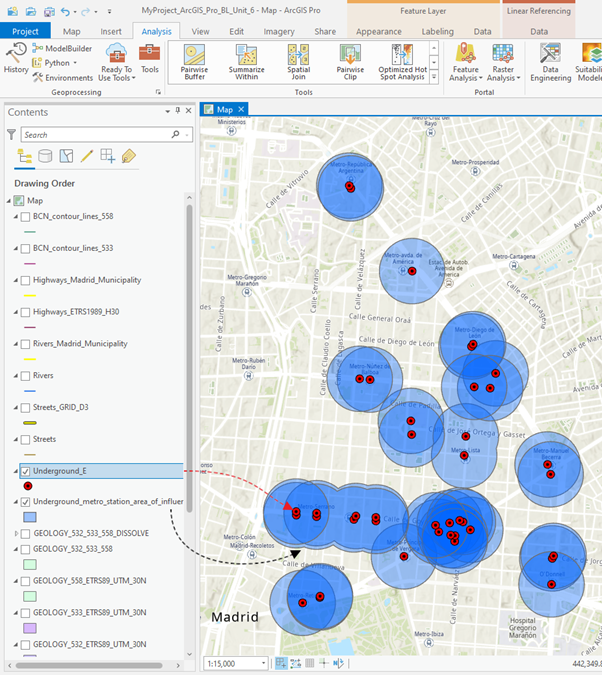602x675 pixels.
Task: Collapse the Streets layer legend
Action: [16, 440]
